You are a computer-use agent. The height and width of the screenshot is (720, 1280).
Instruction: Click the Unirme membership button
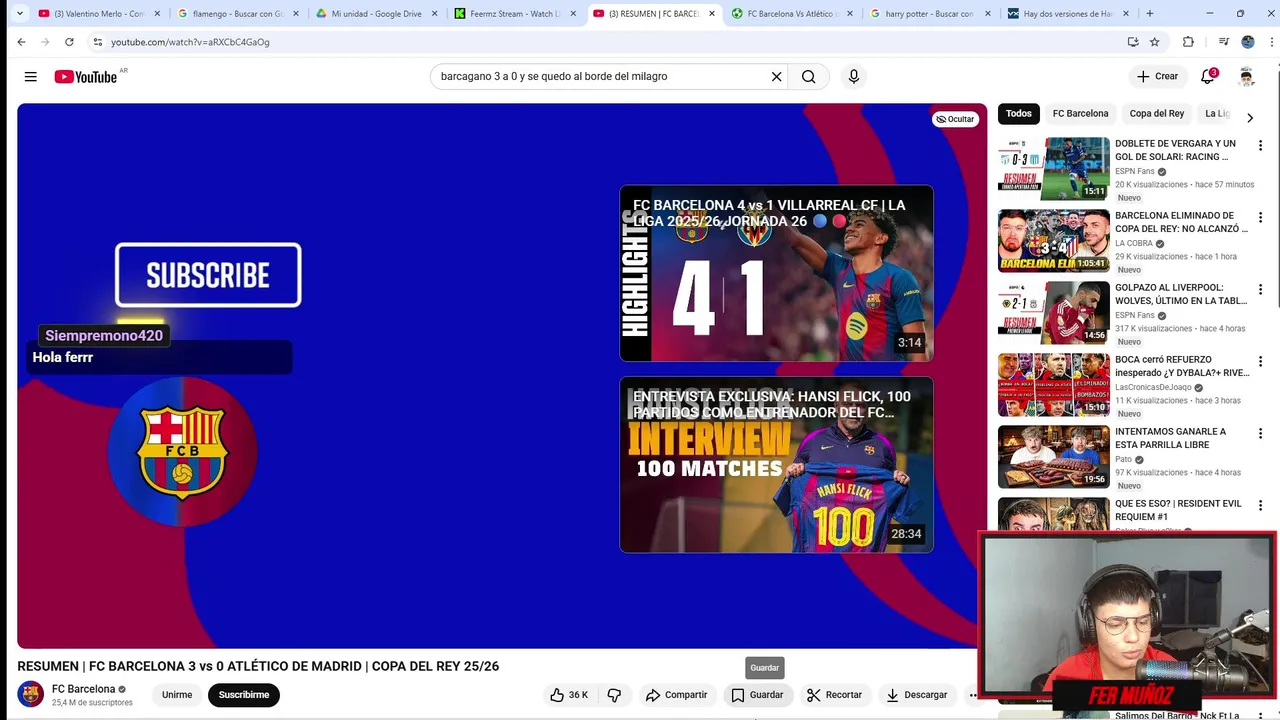pyautogui.click(x=177, y=695)
